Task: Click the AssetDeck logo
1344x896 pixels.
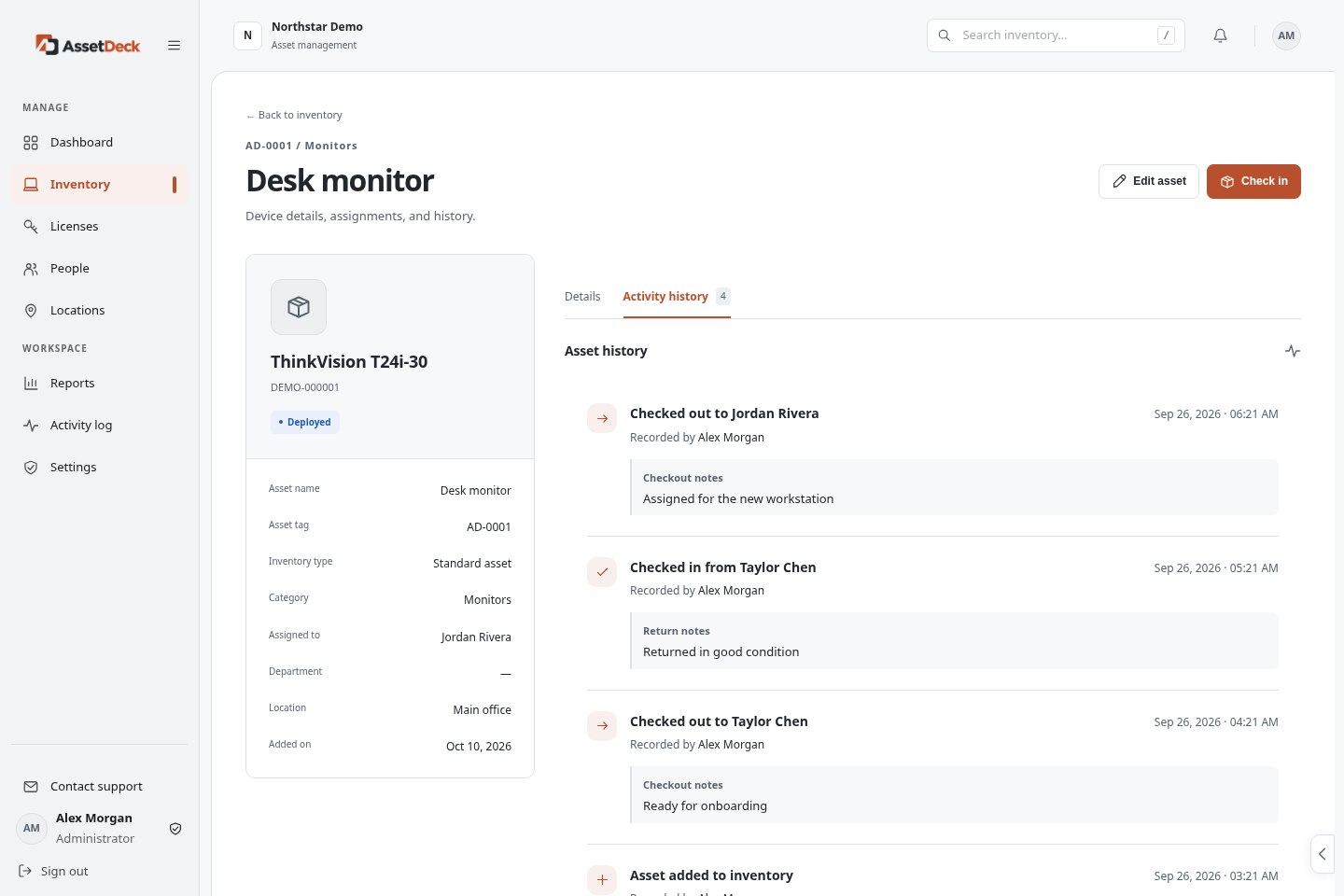Action: (x=88, y=45)
